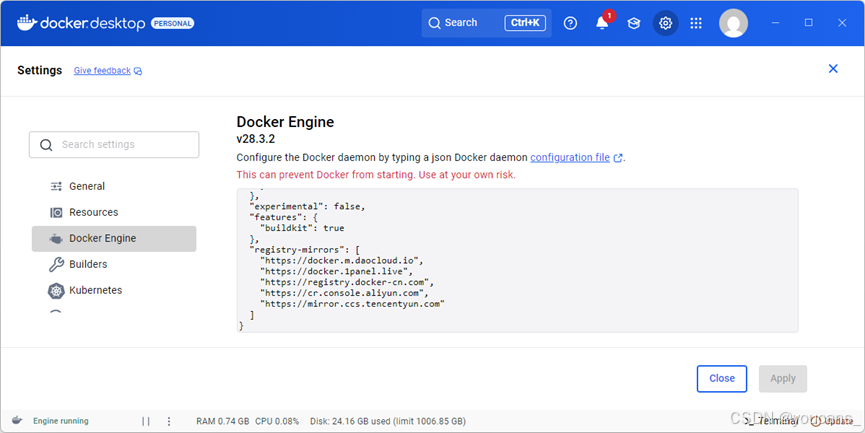The image size is (865, 433).
Task: Select Builders settings tab
Action: click(114, 265)
